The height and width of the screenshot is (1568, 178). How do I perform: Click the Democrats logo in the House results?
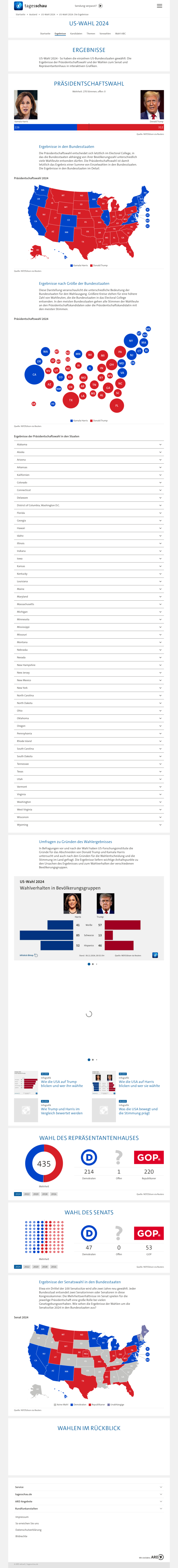pos(89,1157)
